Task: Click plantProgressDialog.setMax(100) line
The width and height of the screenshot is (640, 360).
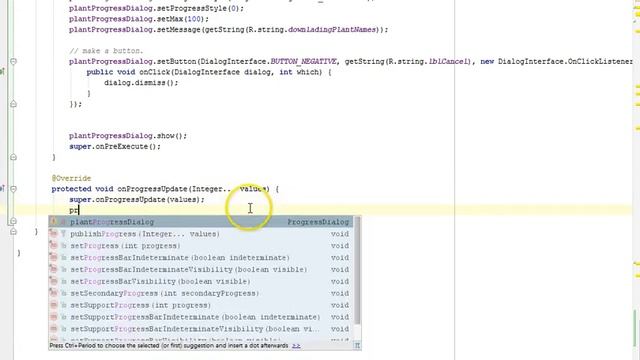Action: point(139,19)
